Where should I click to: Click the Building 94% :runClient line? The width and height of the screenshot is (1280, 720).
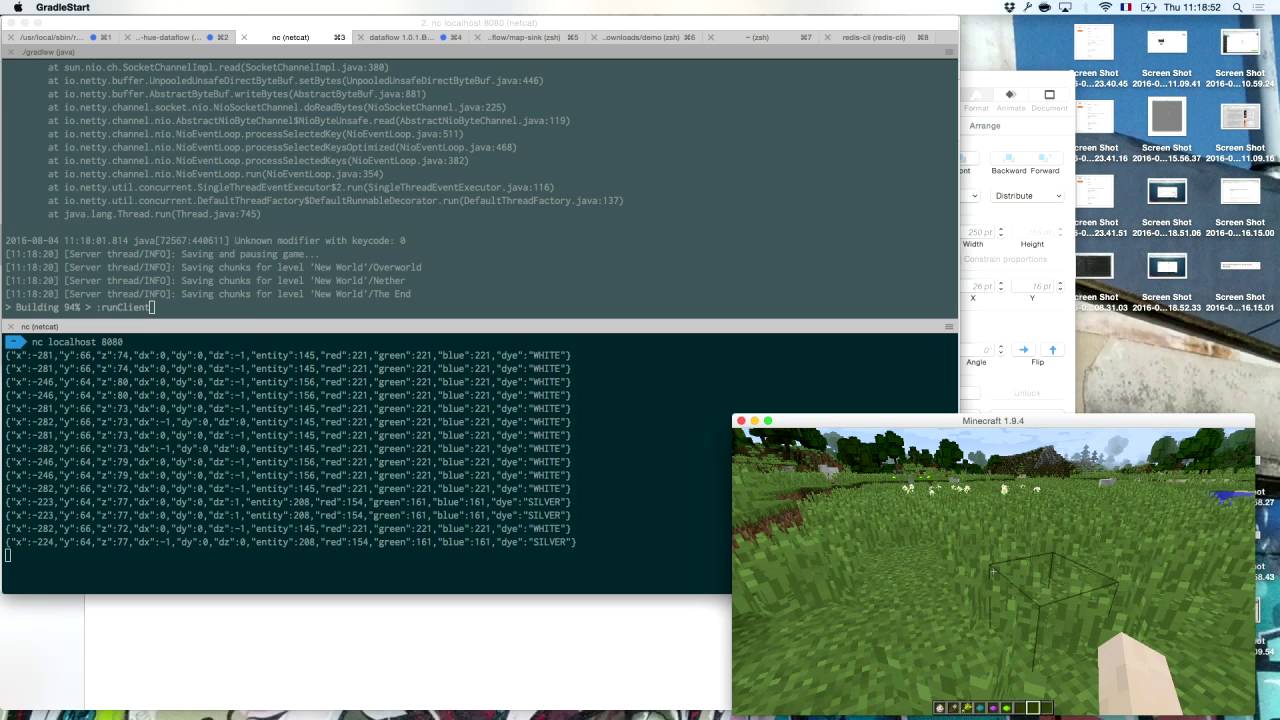click(80, 307)
